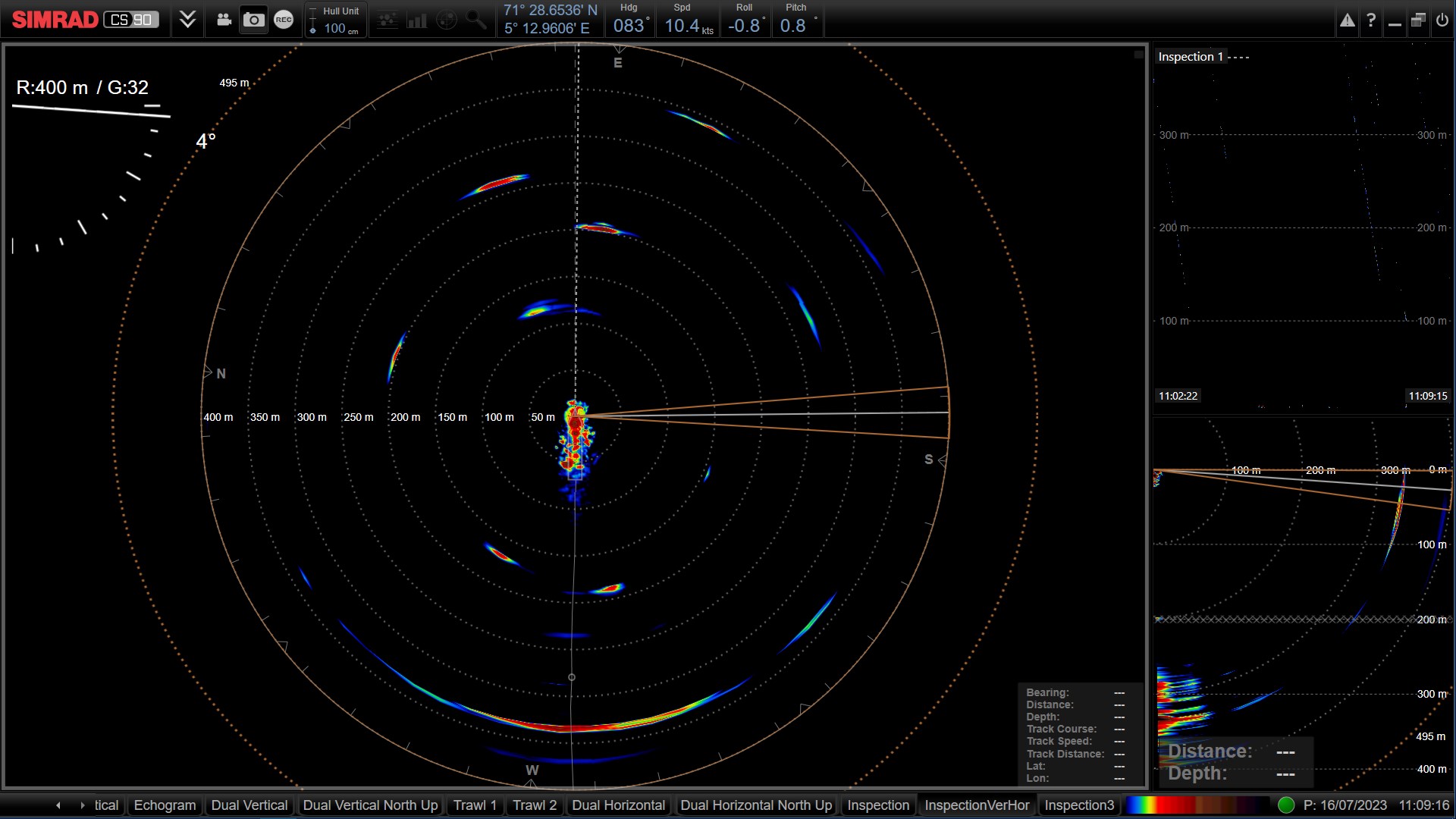This screenshot has width=1456, height=819.
Task: Click the power off icon
Action: [x=1442, y=20]
